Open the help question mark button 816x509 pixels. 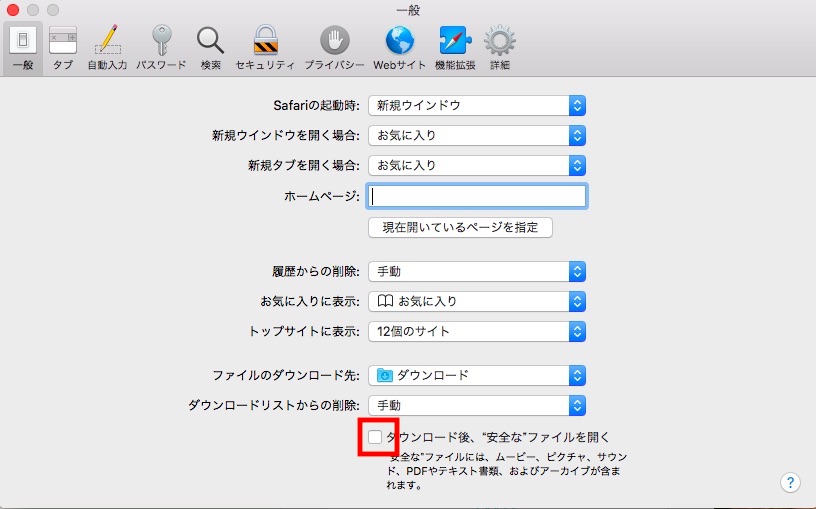790,482
